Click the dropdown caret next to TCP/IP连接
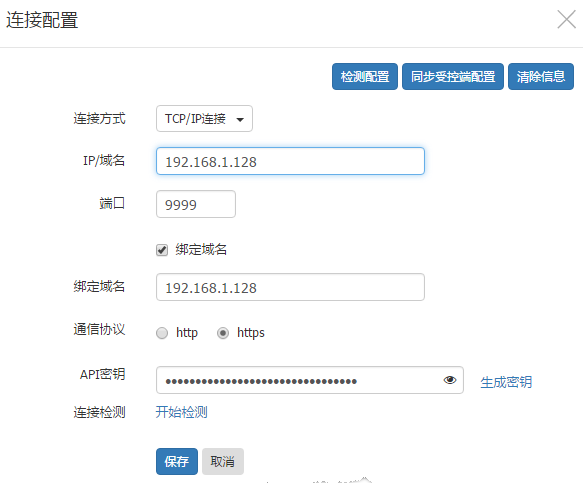 click(x=240, y=119)
